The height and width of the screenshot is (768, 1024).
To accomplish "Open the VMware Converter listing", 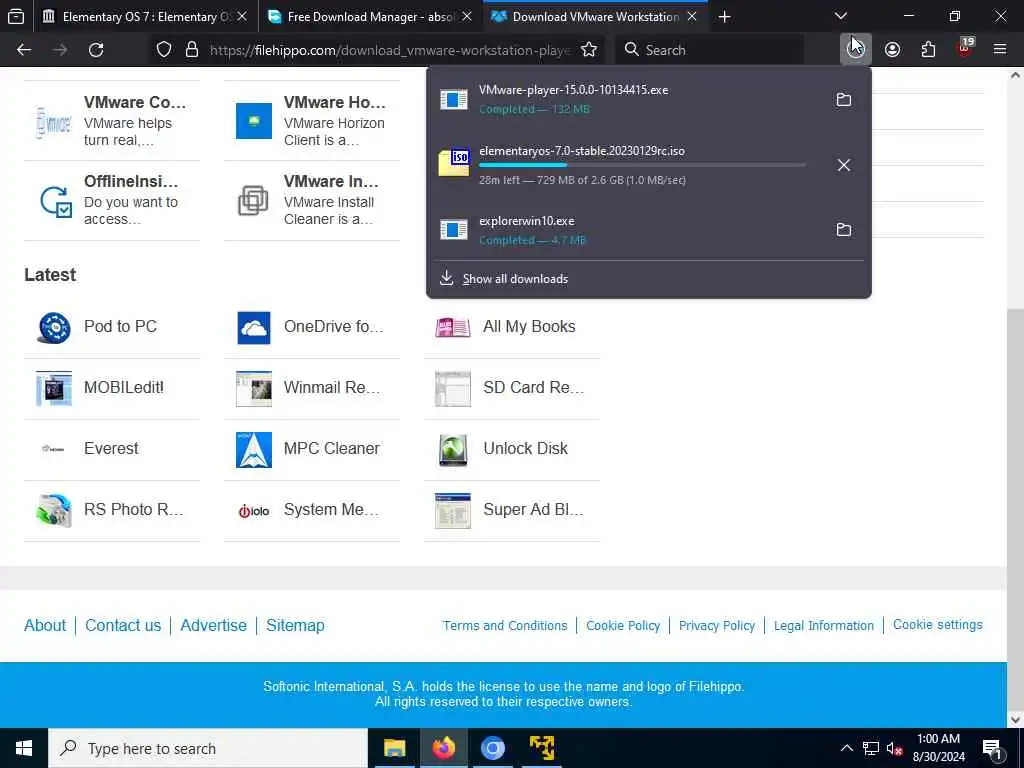I will [x=112, y=121].
